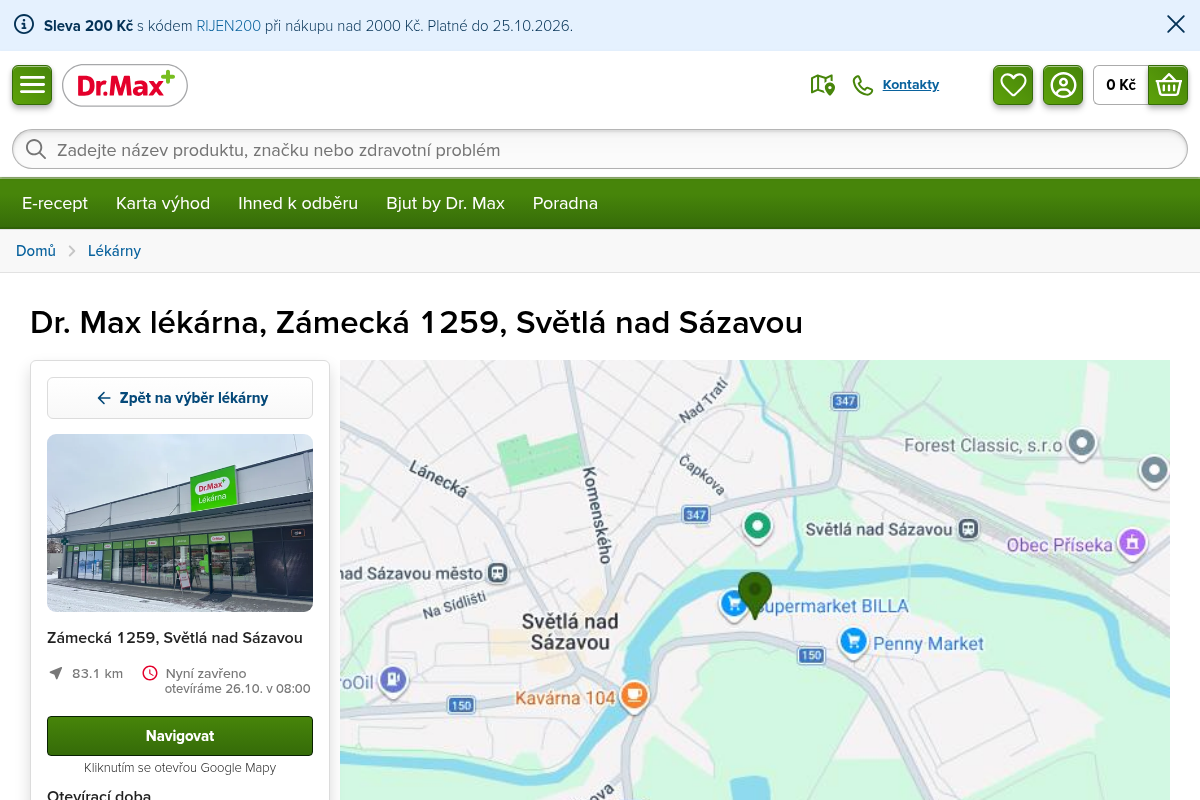
Task: Open the green hamburger menu
Action: [x=32, y=85]
